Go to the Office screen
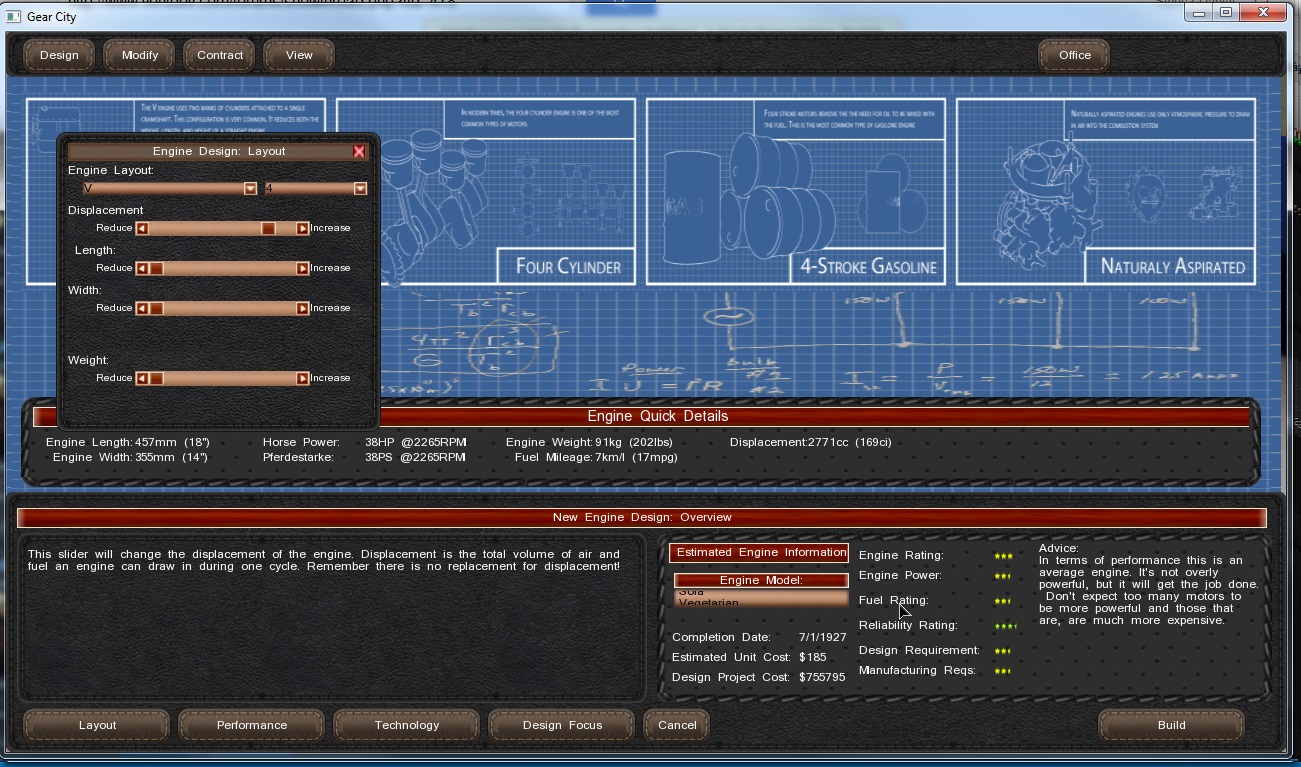The height and width of the screenshot is (767, 1301). (1075, 56)
